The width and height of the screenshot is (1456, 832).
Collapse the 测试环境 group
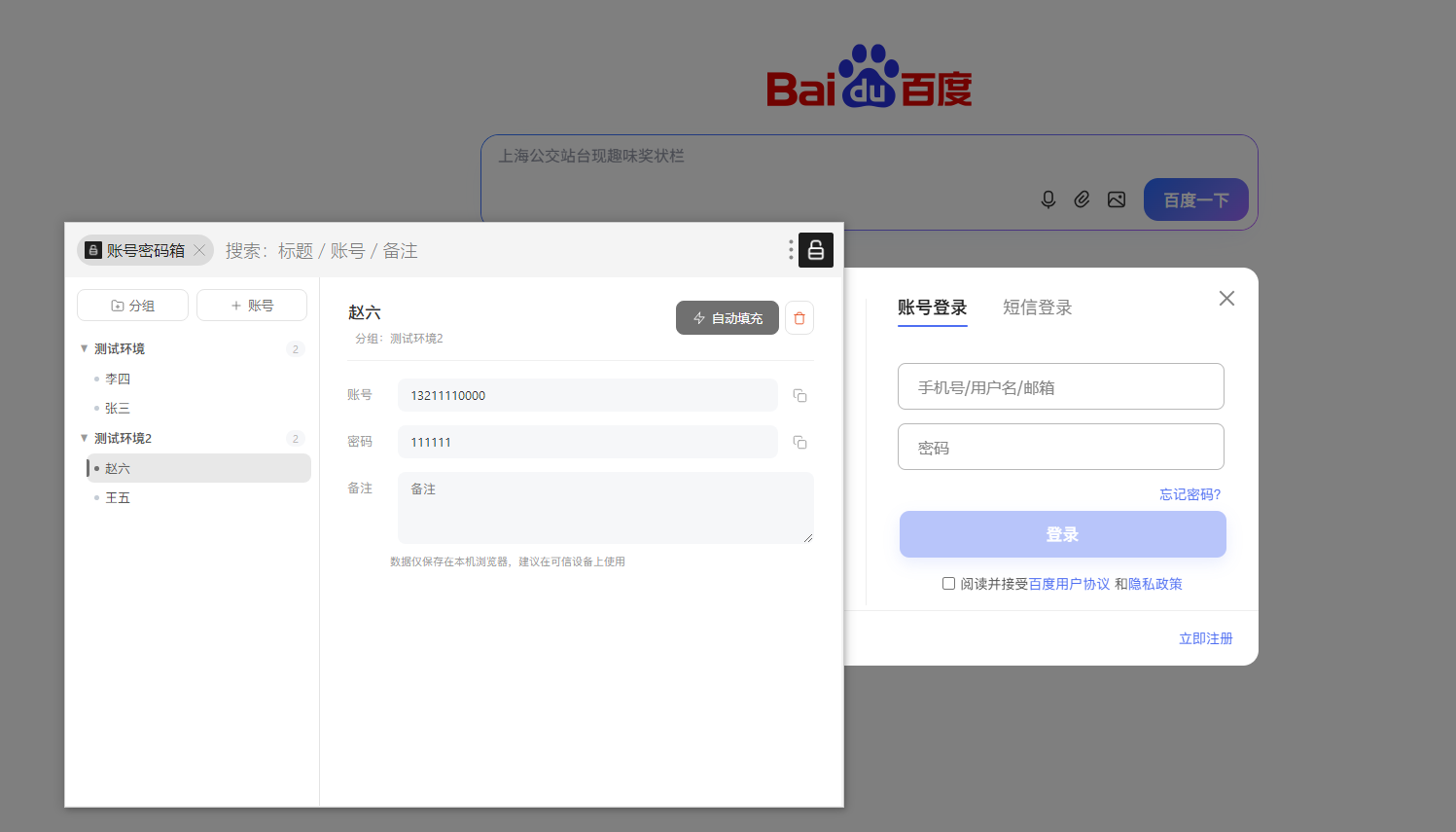(x=85, y=348)
